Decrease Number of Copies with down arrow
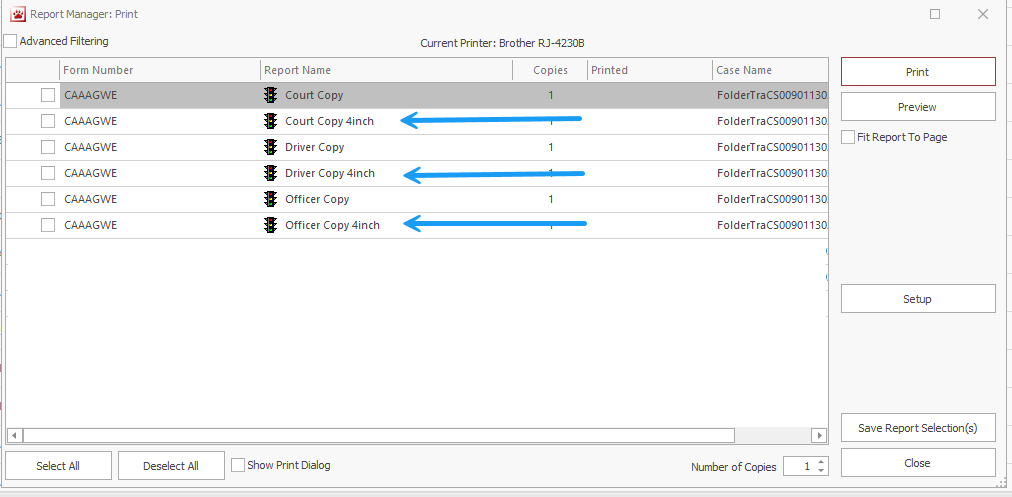This screenshot has height=497, width=1012. click(x=822, y=471)
